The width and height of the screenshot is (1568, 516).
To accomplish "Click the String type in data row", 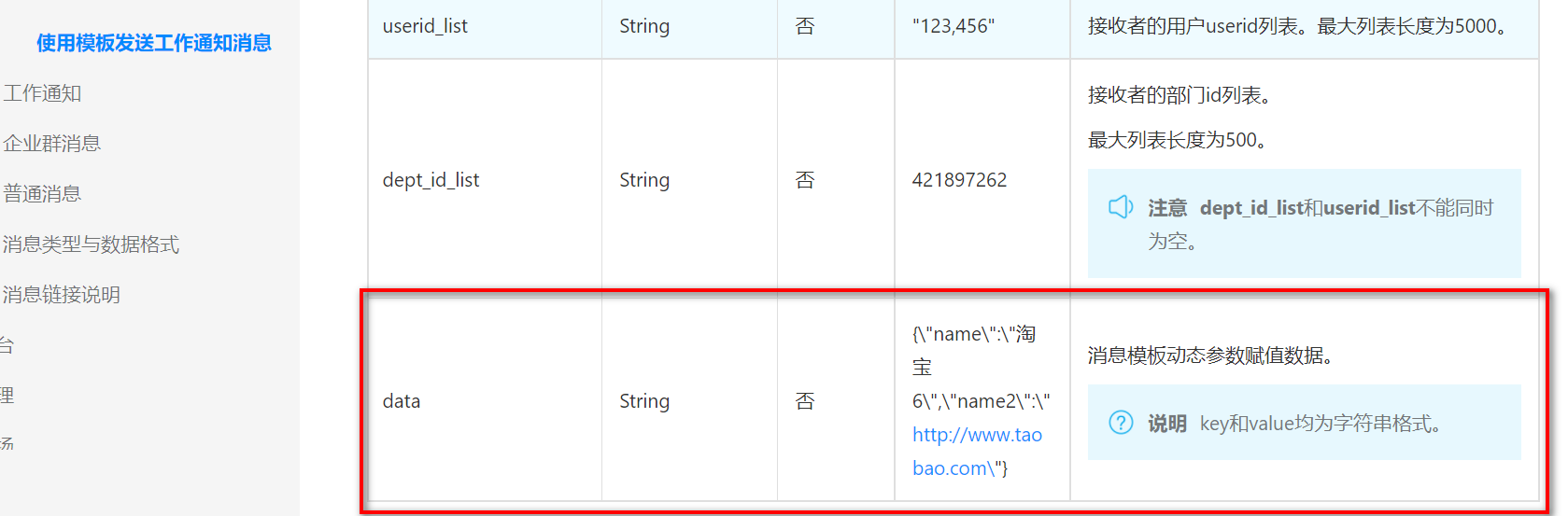I will (x=644, y=401).
